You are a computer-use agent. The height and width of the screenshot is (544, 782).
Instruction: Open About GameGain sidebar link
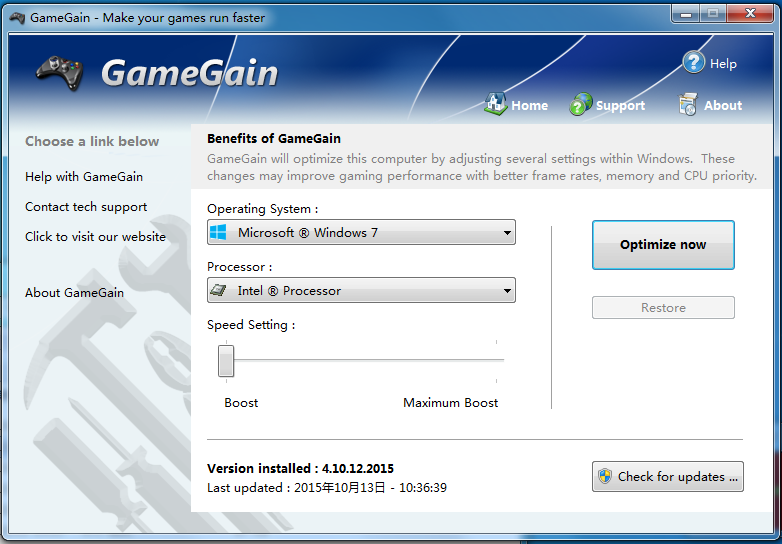click(x=74, y=293)
